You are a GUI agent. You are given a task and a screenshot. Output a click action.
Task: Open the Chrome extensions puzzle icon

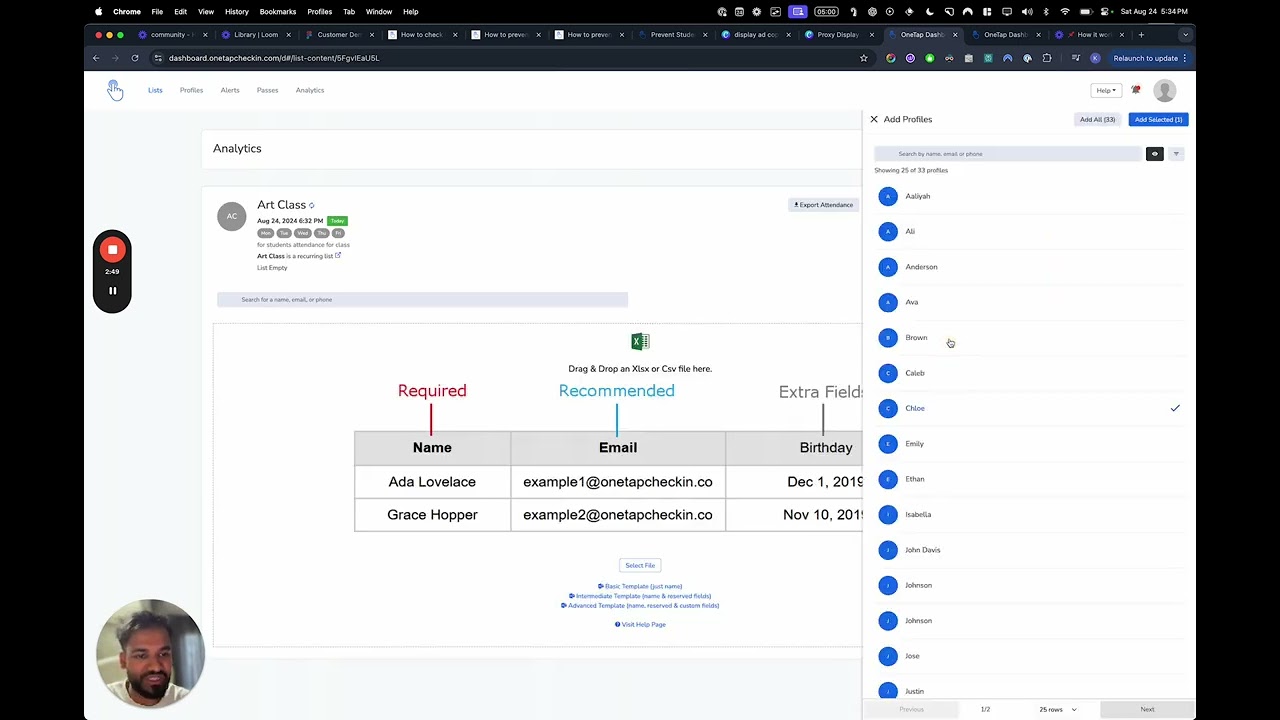point(1047,58)
